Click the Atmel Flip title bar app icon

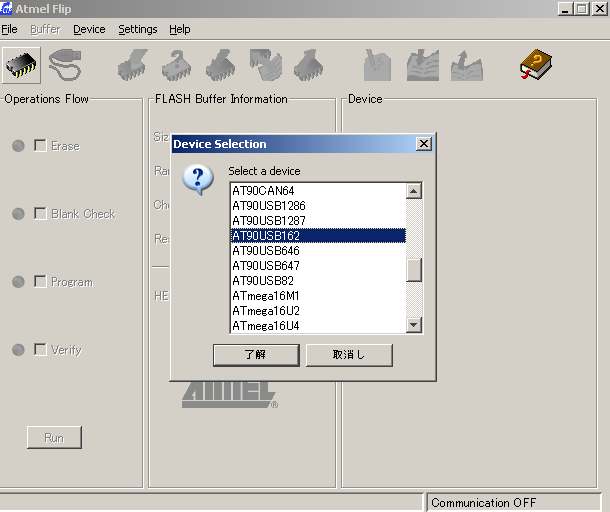6,9
